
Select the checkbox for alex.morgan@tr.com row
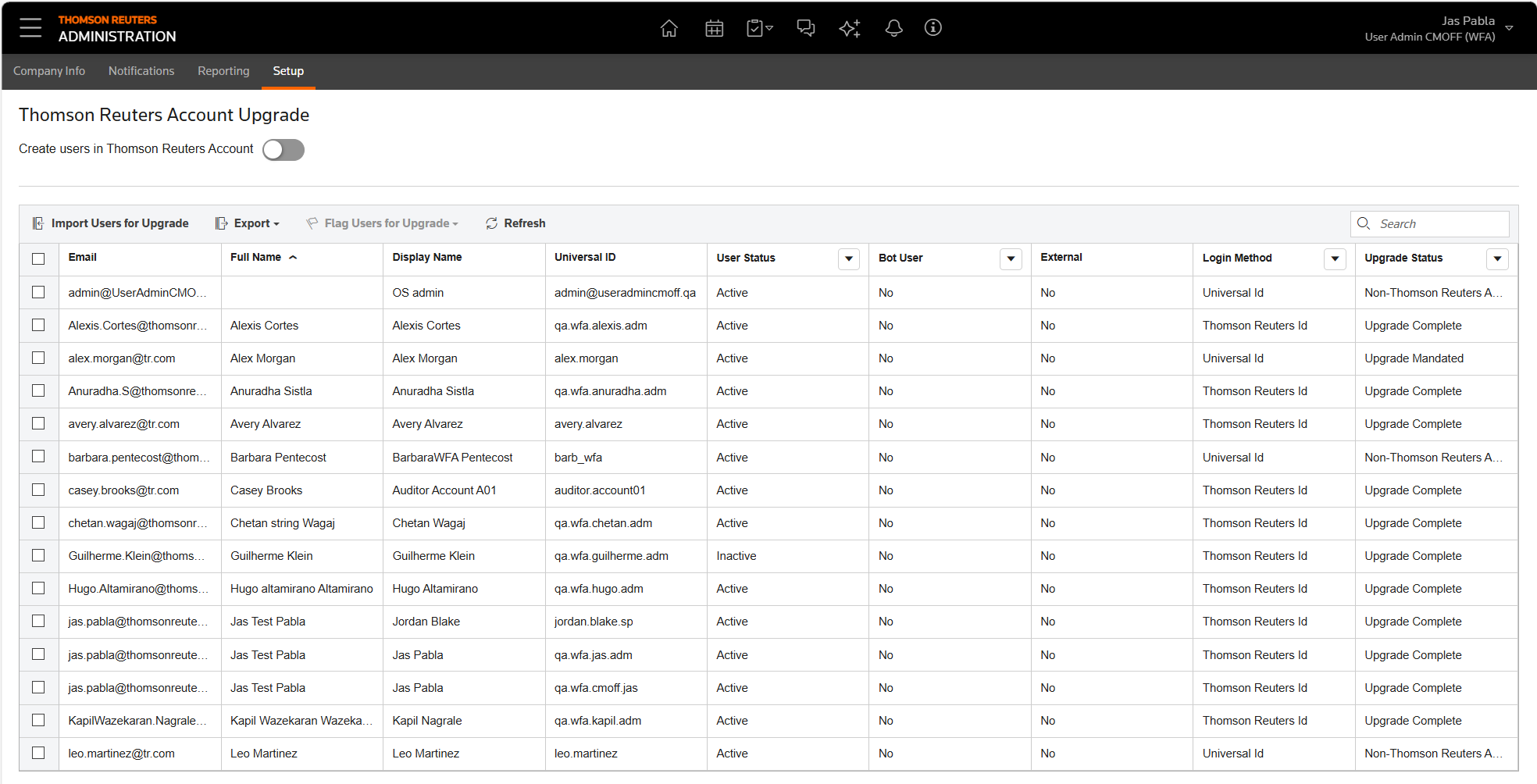[x=38, y=358]
